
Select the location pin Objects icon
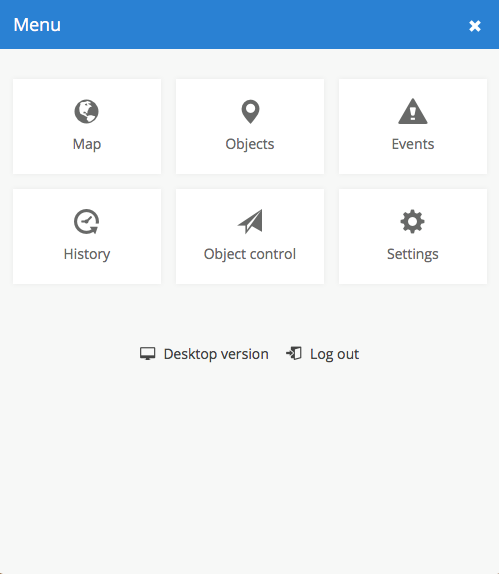[250, 112]
